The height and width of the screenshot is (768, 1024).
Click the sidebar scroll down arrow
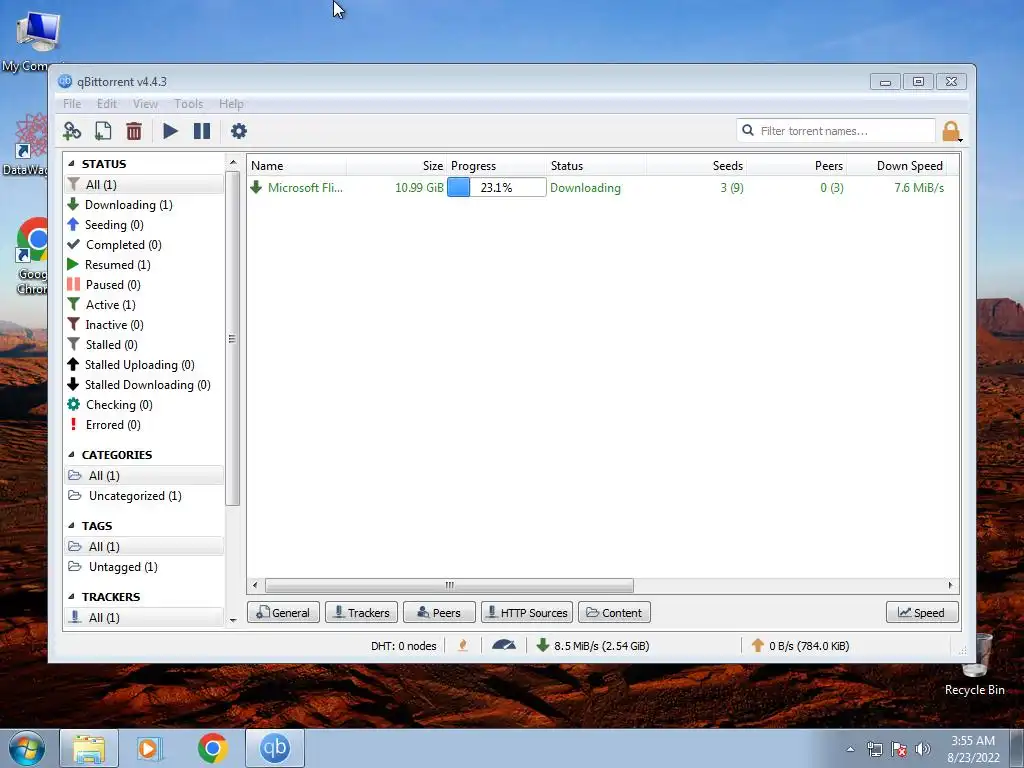232,620
